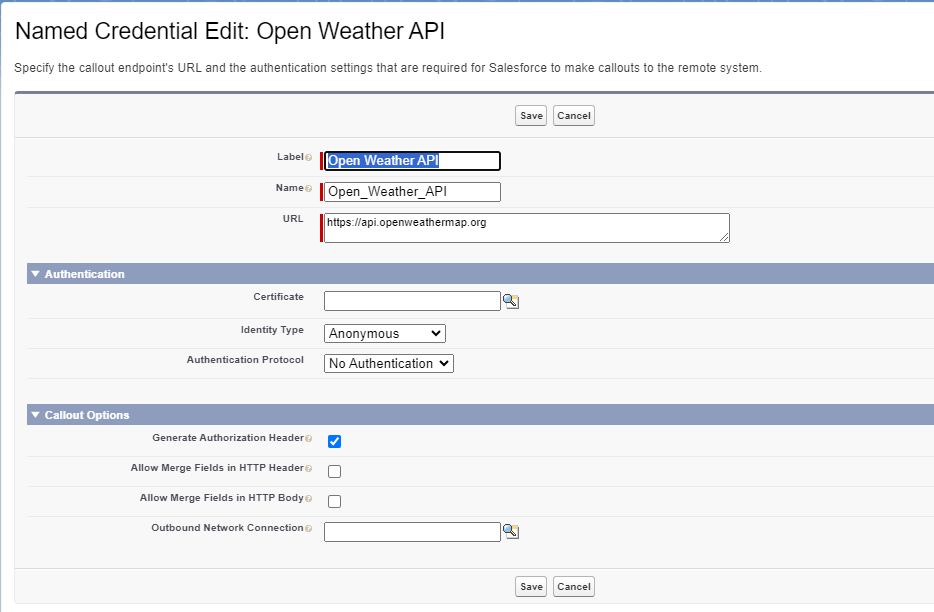Screen dimensions: 934x612
Task: Click the Identity Type label text
Action: point(272,330)
